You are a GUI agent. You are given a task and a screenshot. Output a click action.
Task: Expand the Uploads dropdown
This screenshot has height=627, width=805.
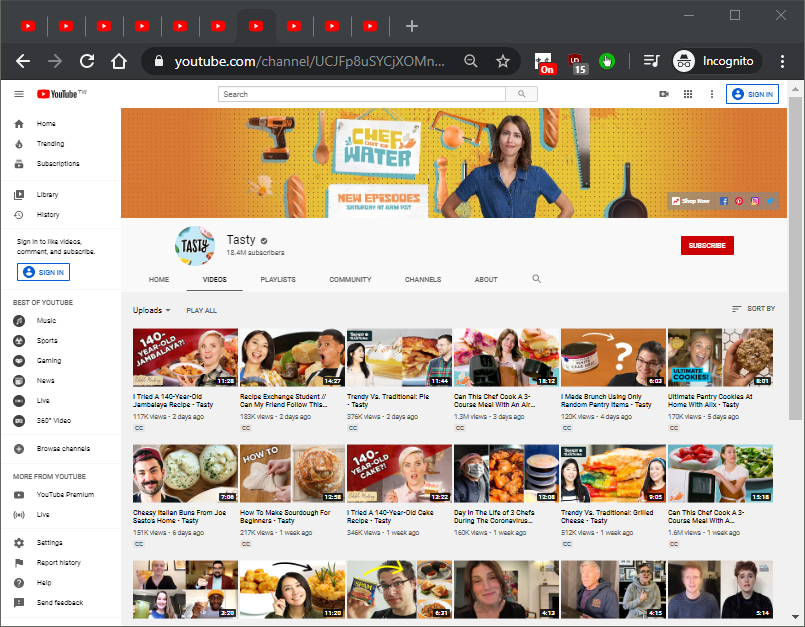[151, 310]
